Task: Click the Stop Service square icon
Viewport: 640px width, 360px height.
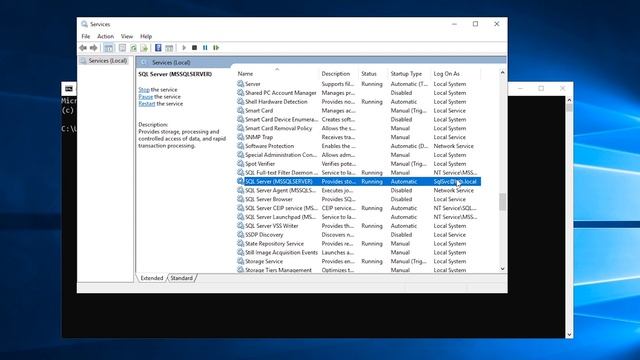Action: (x=194, y=48)
